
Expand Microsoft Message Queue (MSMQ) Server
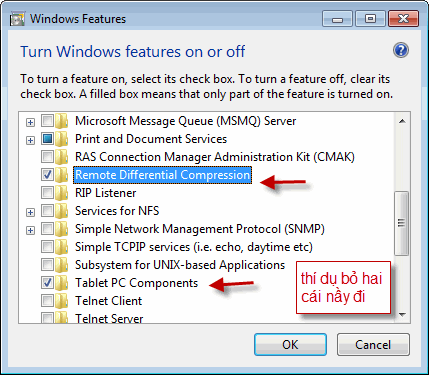point(30,122)
